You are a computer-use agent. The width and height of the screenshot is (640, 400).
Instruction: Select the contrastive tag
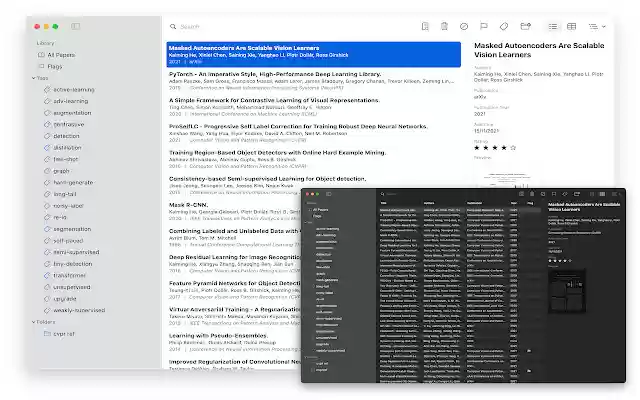point(69,124)
